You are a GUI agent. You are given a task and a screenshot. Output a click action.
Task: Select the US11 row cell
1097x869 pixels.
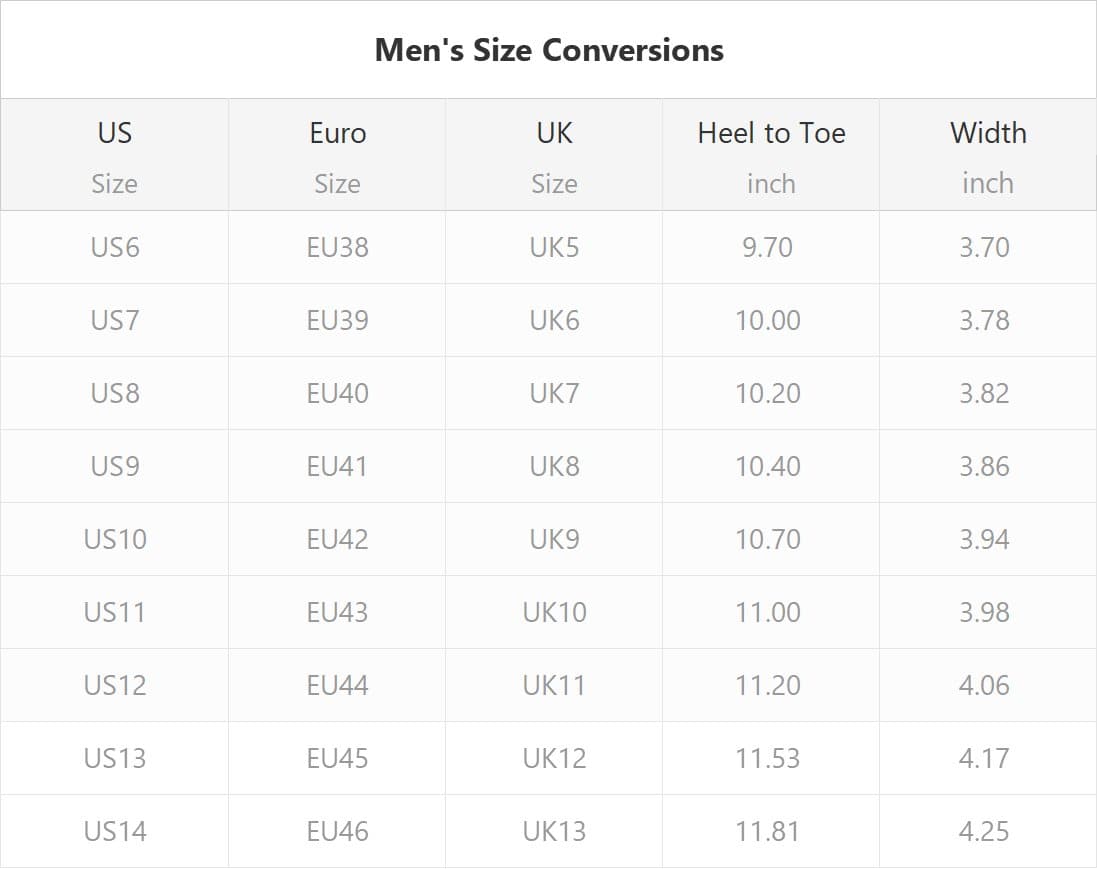pyautogui.click(x=114, y=612)
